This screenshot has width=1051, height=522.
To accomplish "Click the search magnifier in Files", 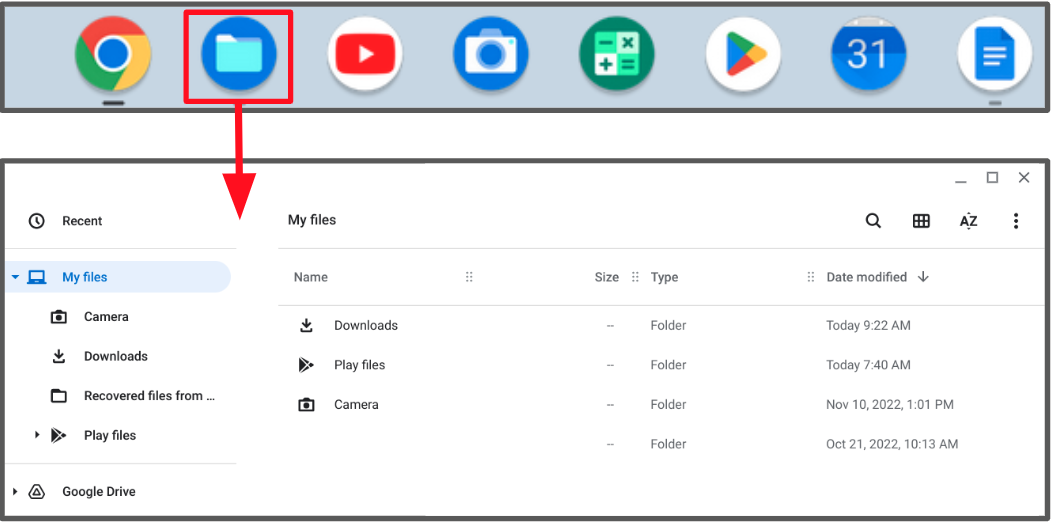I will 873,221.
